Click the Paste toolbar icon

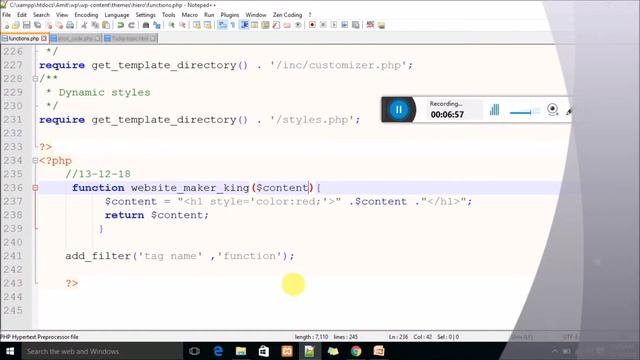[106, 25]
